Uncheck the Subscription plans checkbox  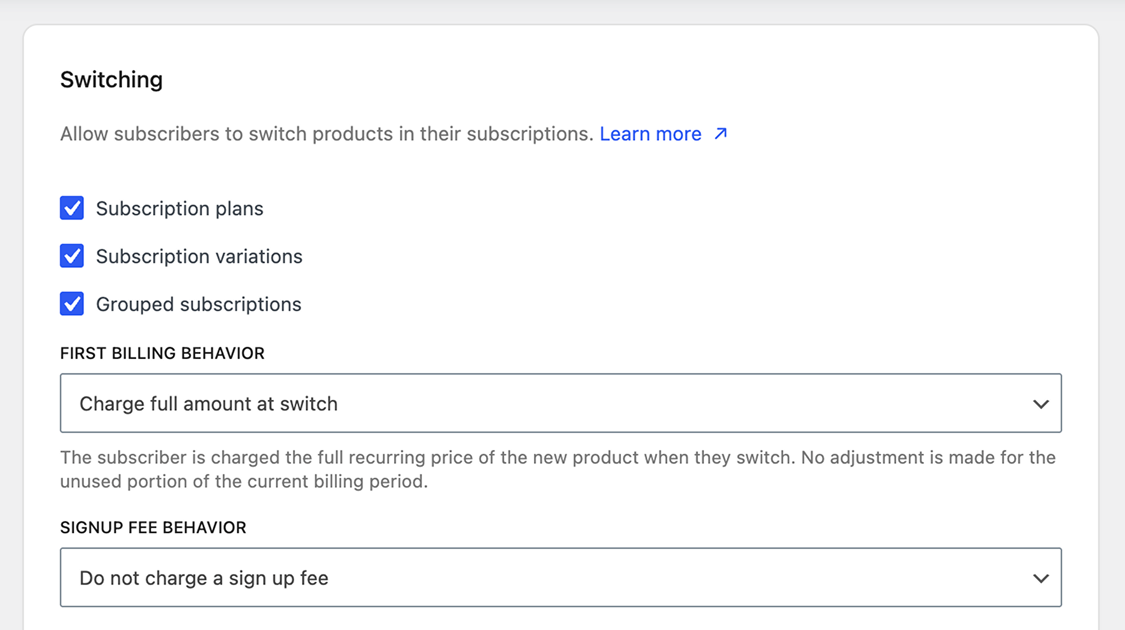[72, 208]
